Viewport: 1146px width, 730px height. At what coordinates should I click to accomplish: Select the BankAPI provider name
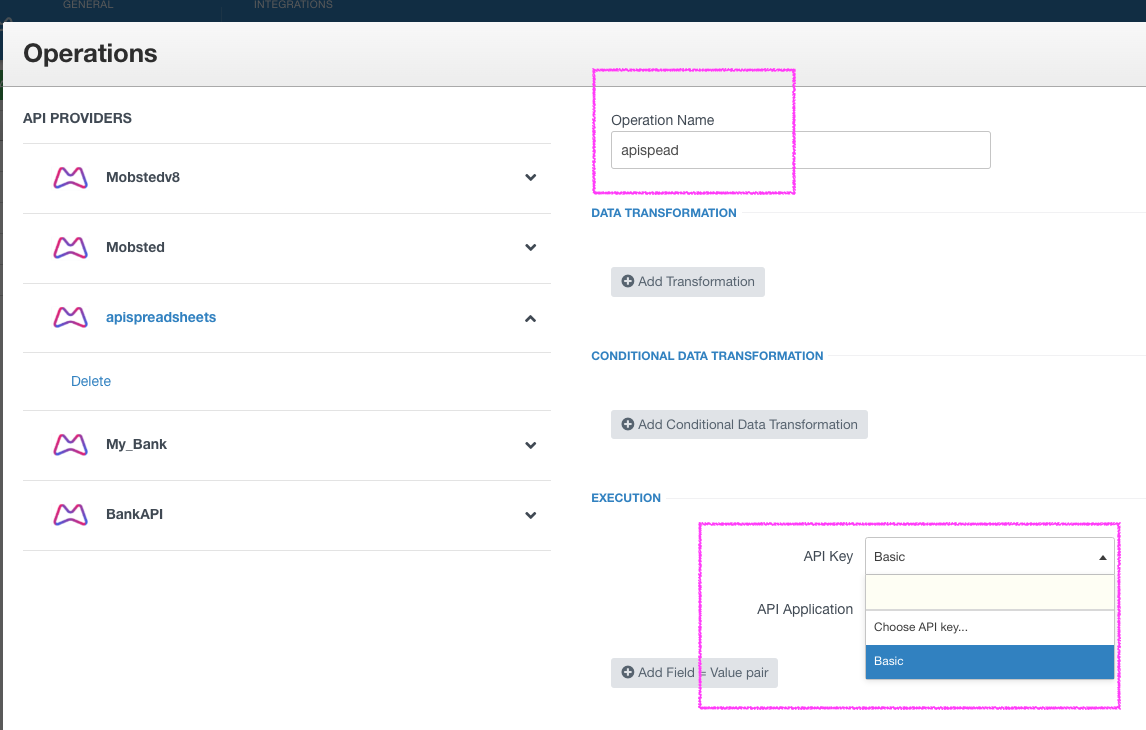(134, 514)
